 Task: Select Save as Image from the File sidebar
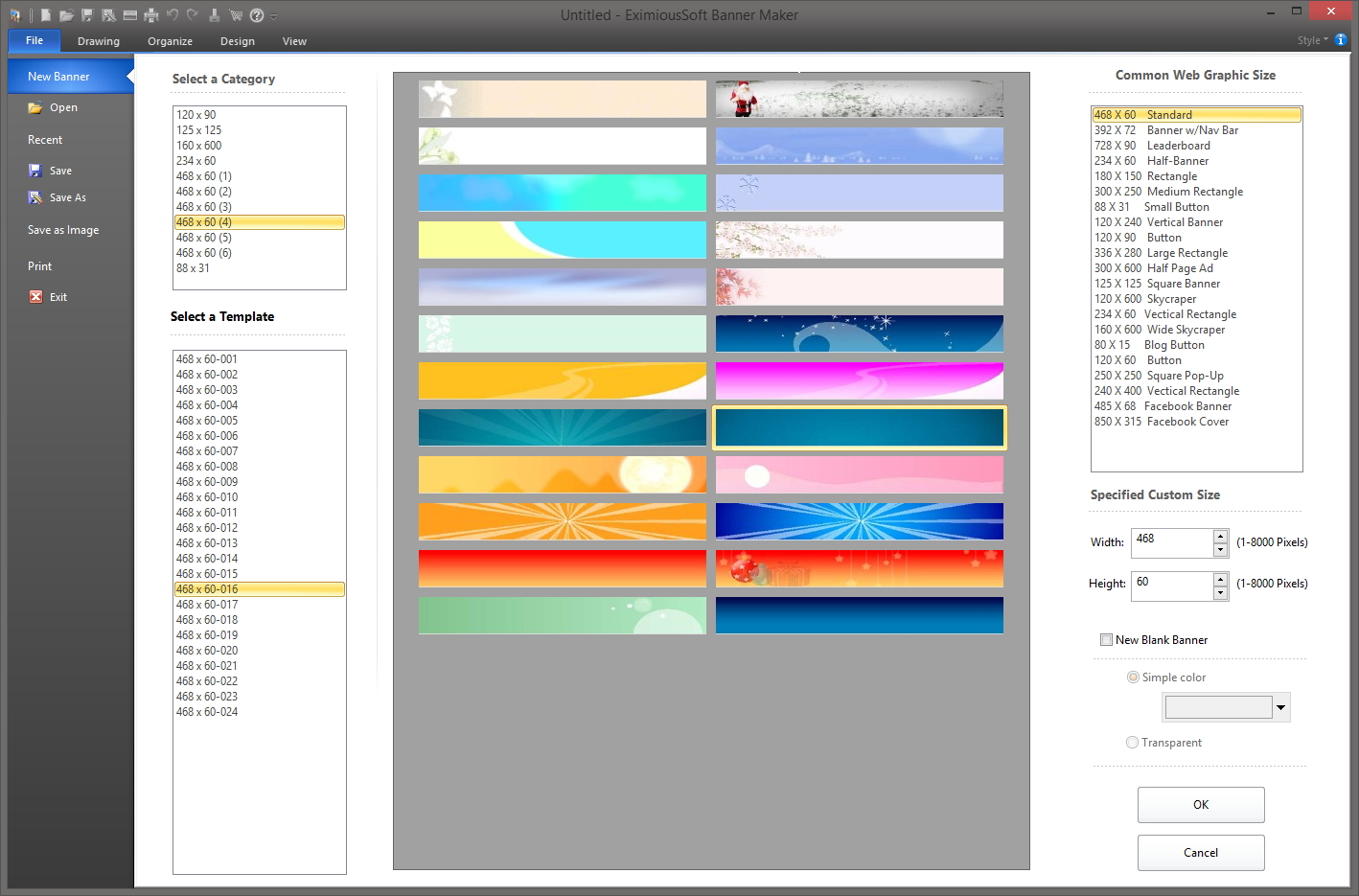pos(63,229)
